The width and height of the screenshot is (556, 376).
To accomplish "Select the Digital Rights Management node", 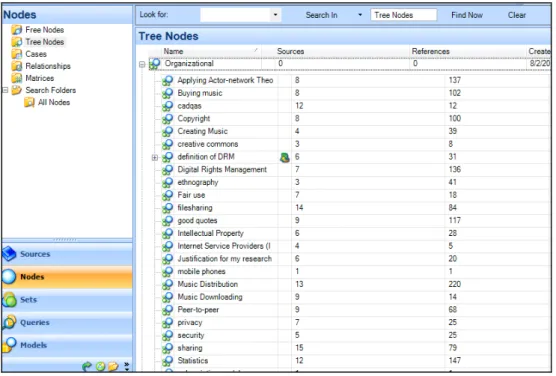I will (222, 170).
